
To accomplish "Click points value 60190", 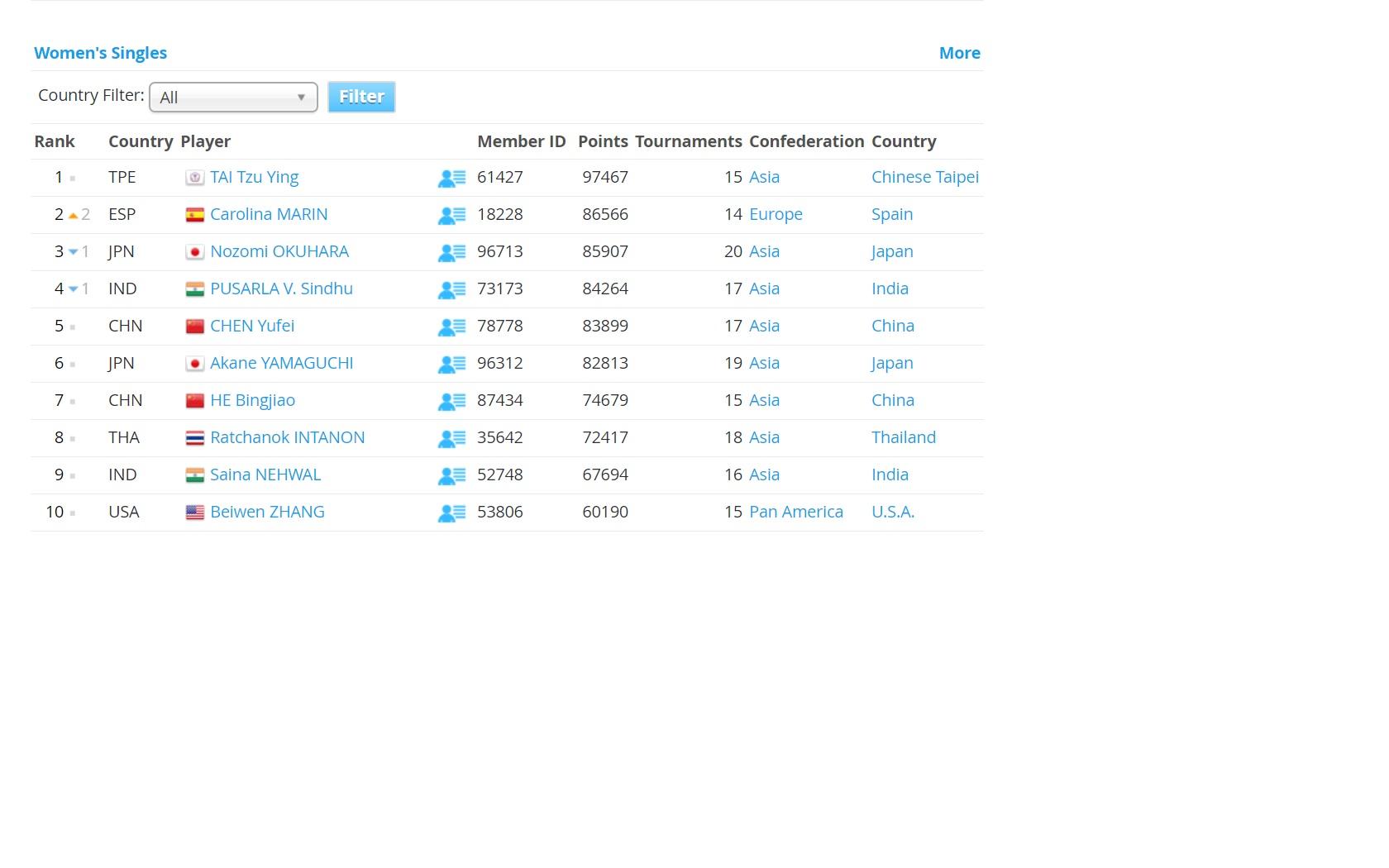I will (605, 512).
